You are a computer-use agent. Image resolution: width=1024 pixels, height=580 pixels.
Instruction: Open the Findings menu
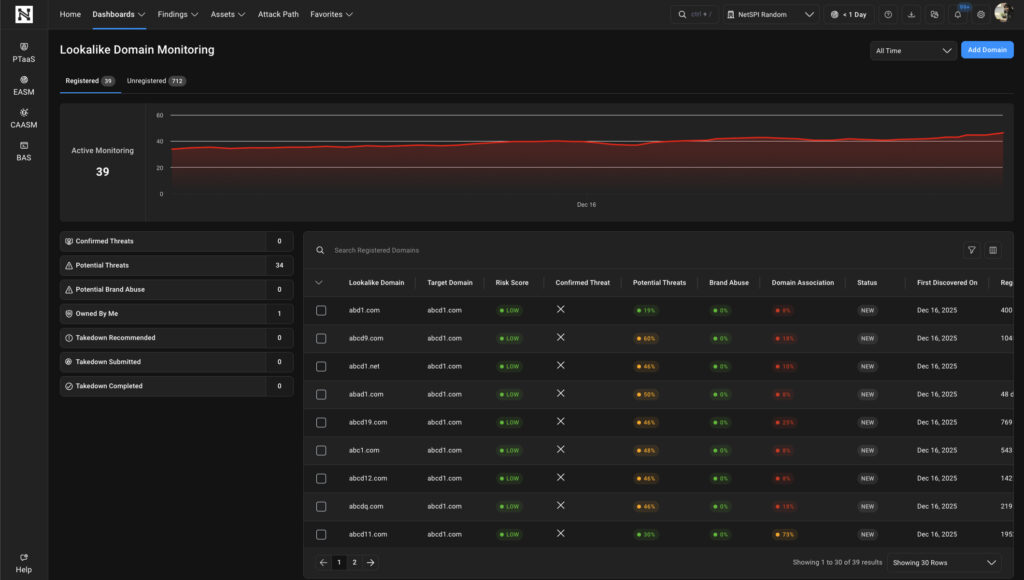coord(178,15)
